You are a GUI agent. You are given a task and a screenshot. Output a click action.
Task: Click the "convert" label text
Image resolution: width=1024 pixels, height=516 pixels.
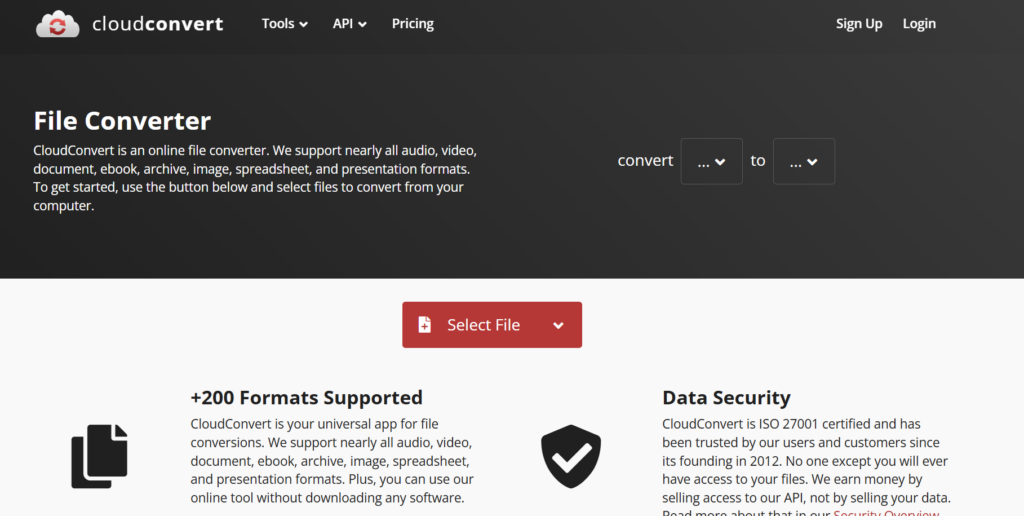645,161
